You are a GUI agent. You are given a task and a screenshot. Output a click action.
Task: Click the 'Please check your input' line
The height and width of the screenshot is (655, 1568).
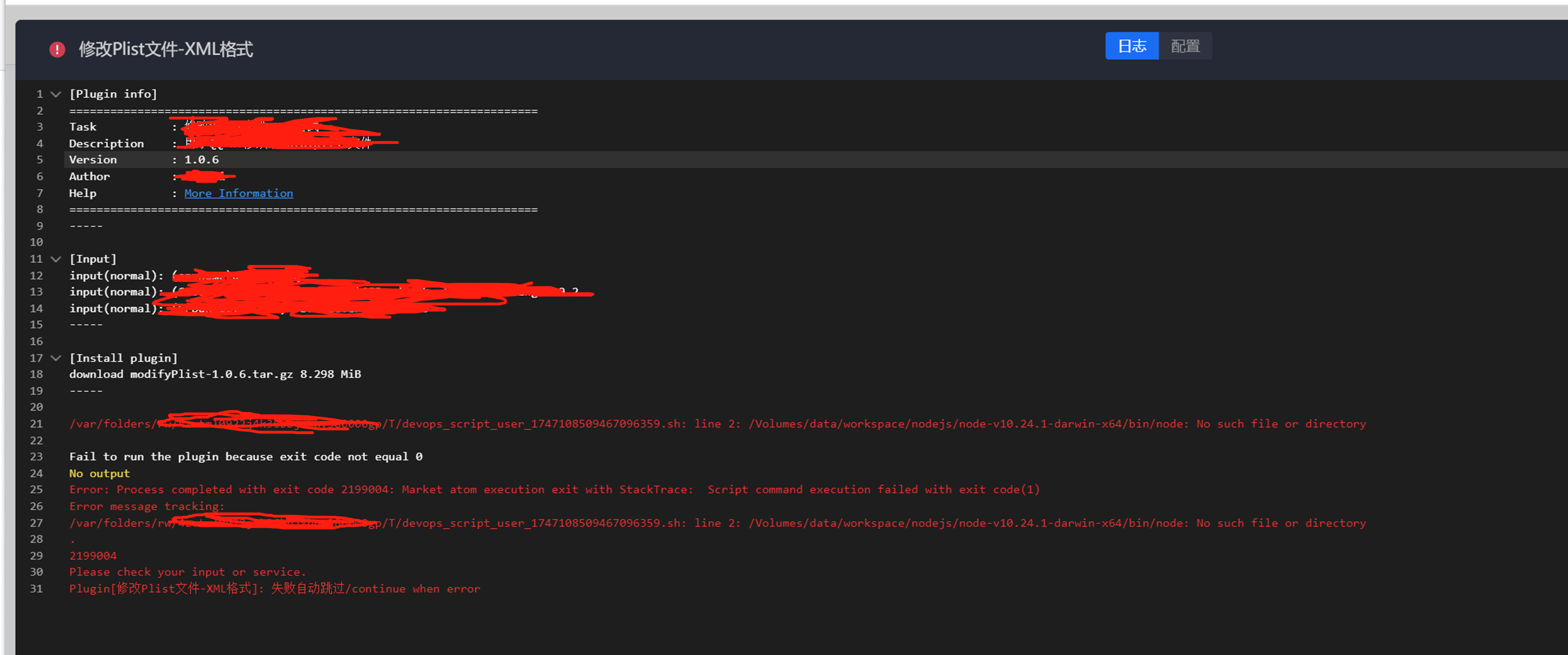point(187,572)
